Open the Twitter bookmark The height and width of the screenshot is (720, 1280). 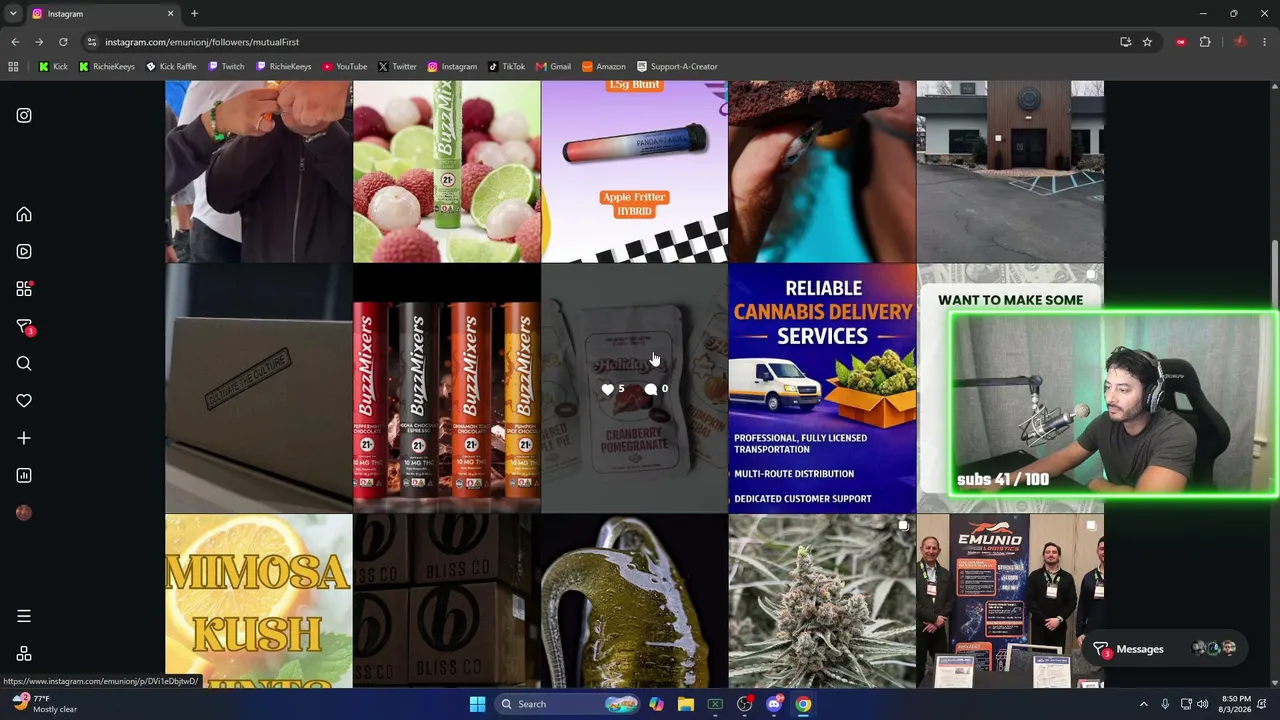[397, 67]
